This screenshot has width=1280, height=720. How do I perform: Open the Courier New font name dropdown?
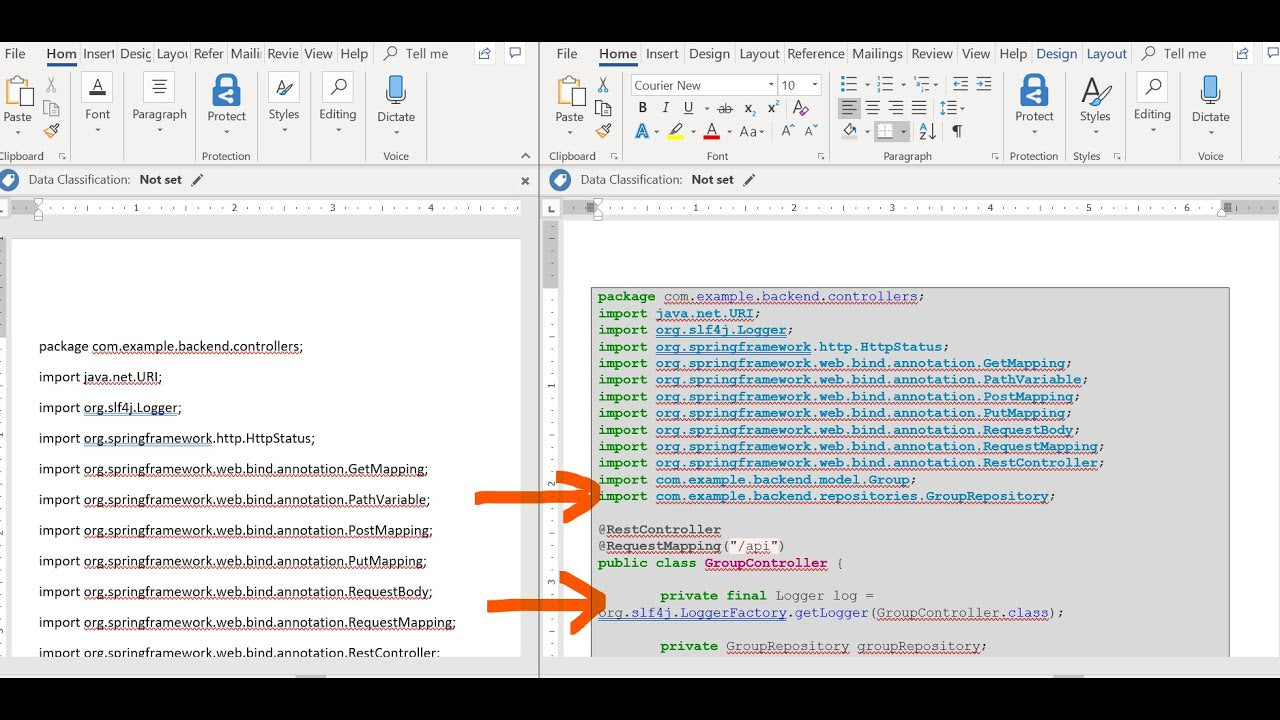771,85
